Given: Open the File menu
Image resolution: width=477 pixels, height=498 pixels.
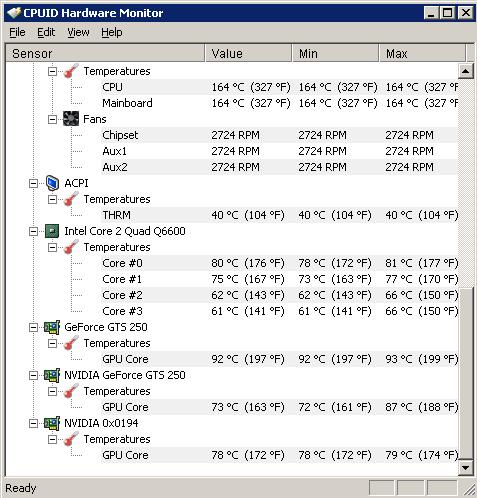Looking at the screenshot, I should coord(17,32).
